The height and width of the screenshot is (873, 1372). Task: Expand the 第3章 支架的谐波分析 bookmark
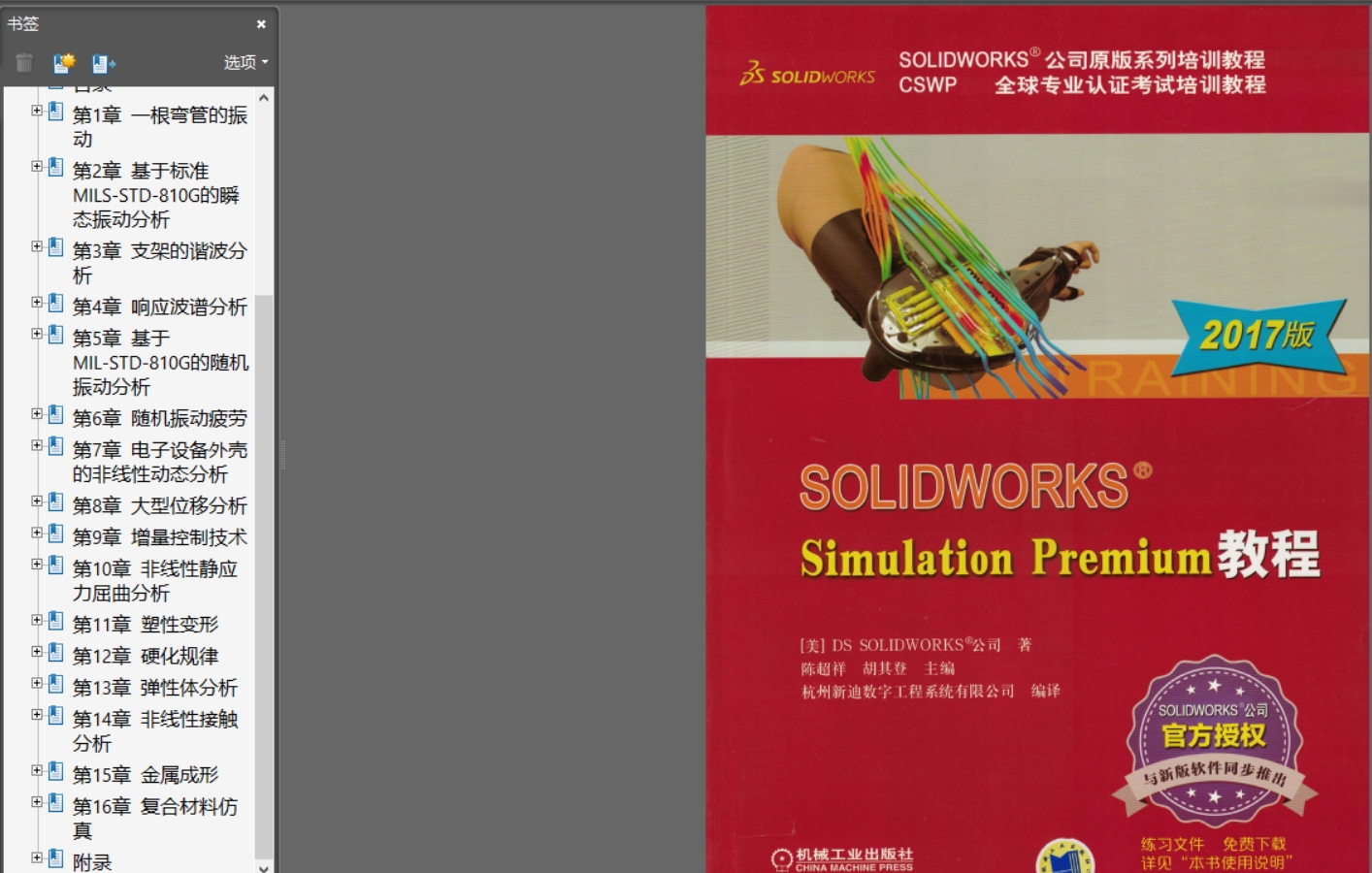click(x=37, y=246)
